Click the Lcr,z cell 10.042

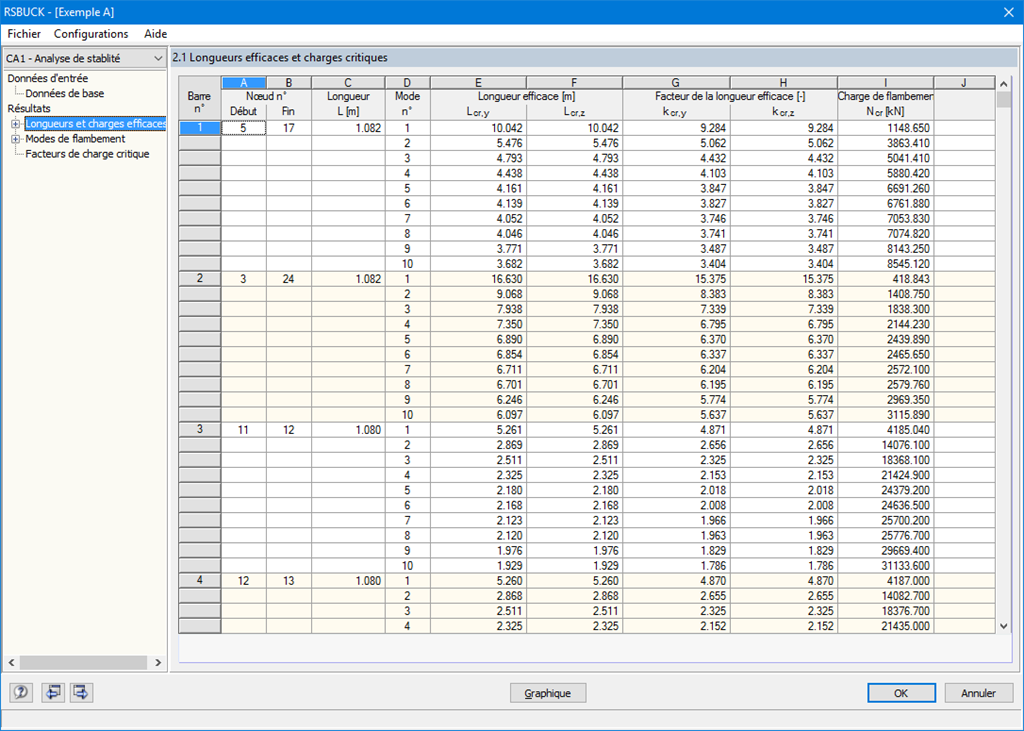click(575, 128)
